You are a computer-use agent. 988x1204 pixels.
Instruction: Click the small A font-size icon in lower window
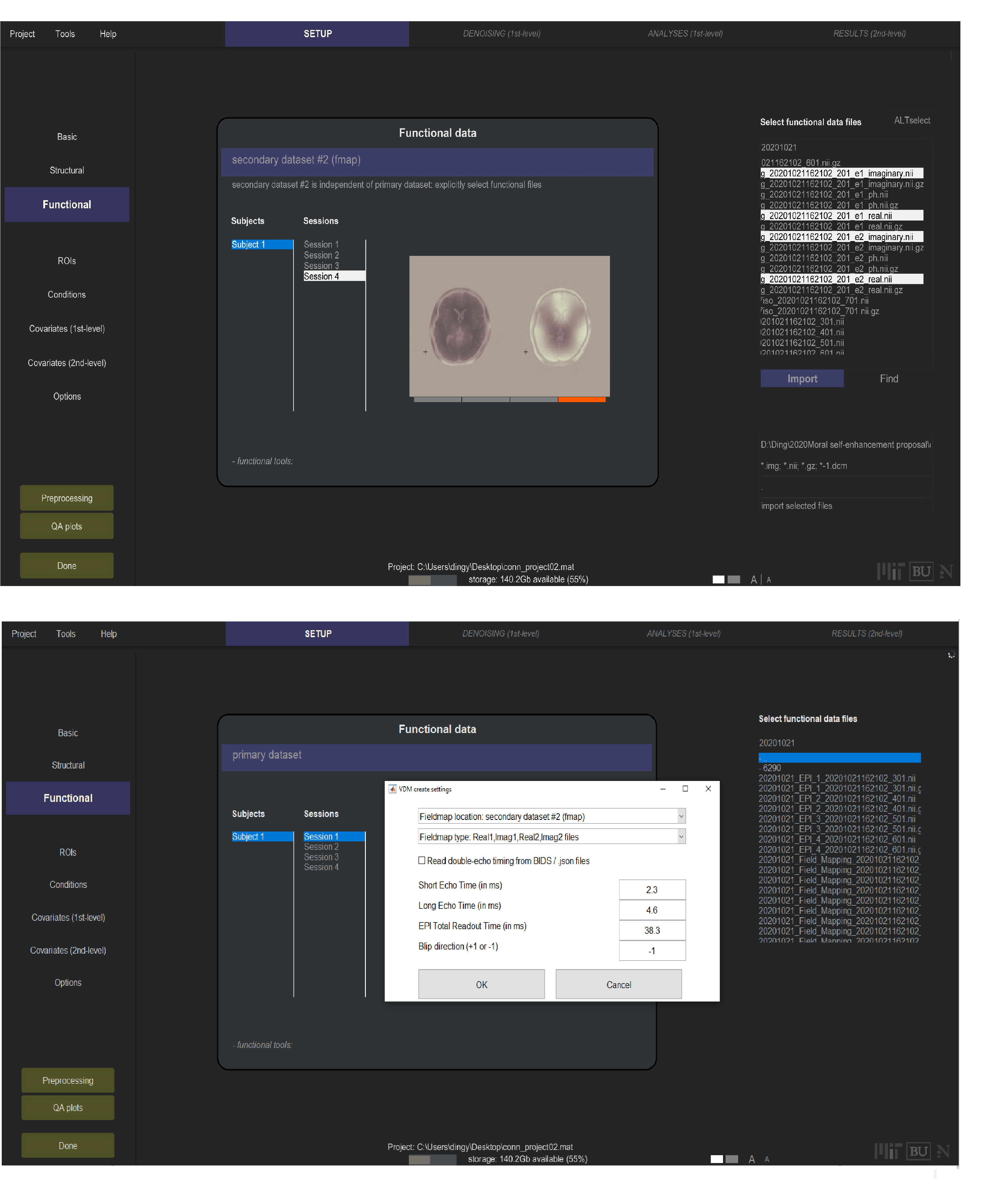click(x=767, y=1159)
